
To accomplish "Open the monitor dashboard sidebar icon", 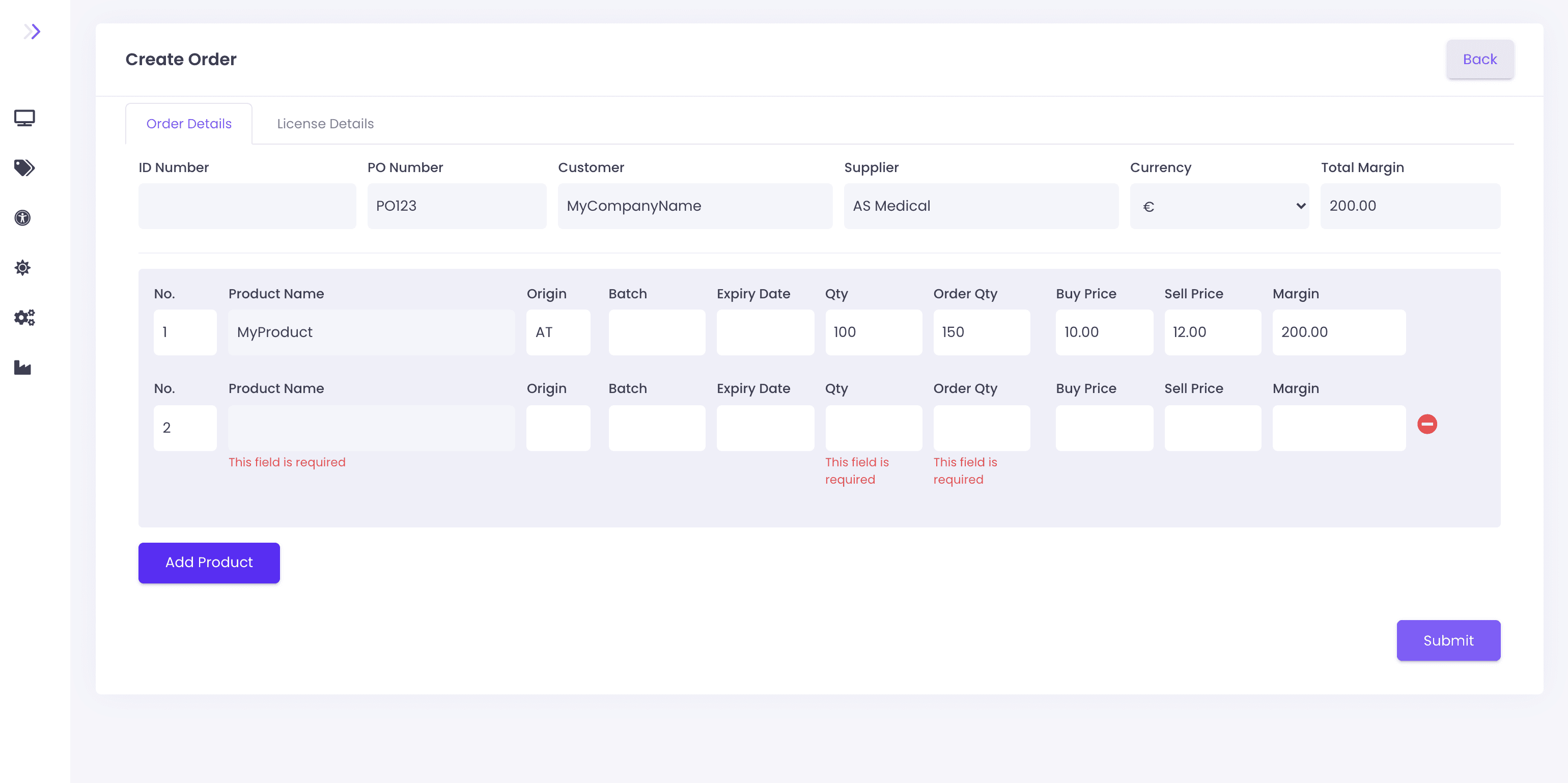I will coord(24,118).
